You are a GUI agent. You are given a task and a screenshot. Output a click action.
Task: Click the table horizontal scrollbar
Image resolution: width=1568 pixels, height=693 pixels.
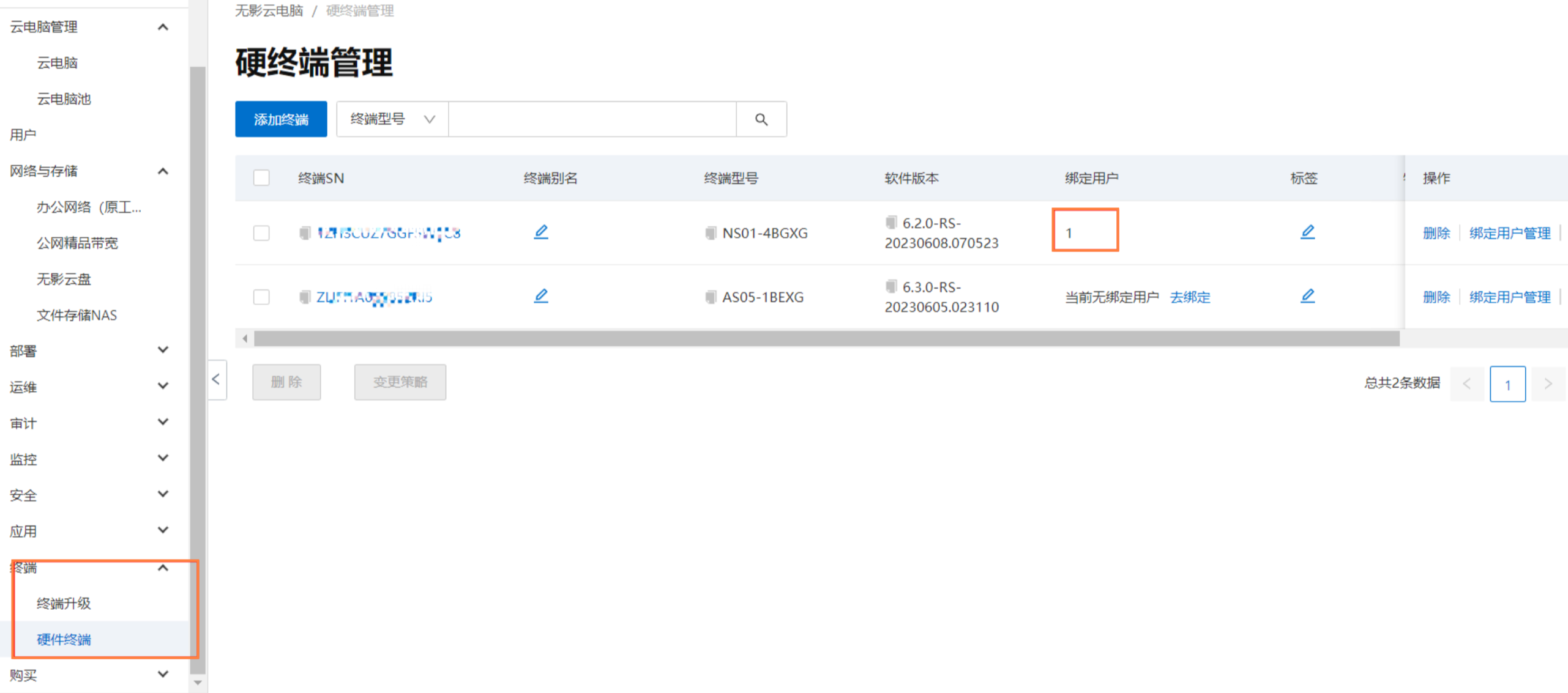click(826, 338)
